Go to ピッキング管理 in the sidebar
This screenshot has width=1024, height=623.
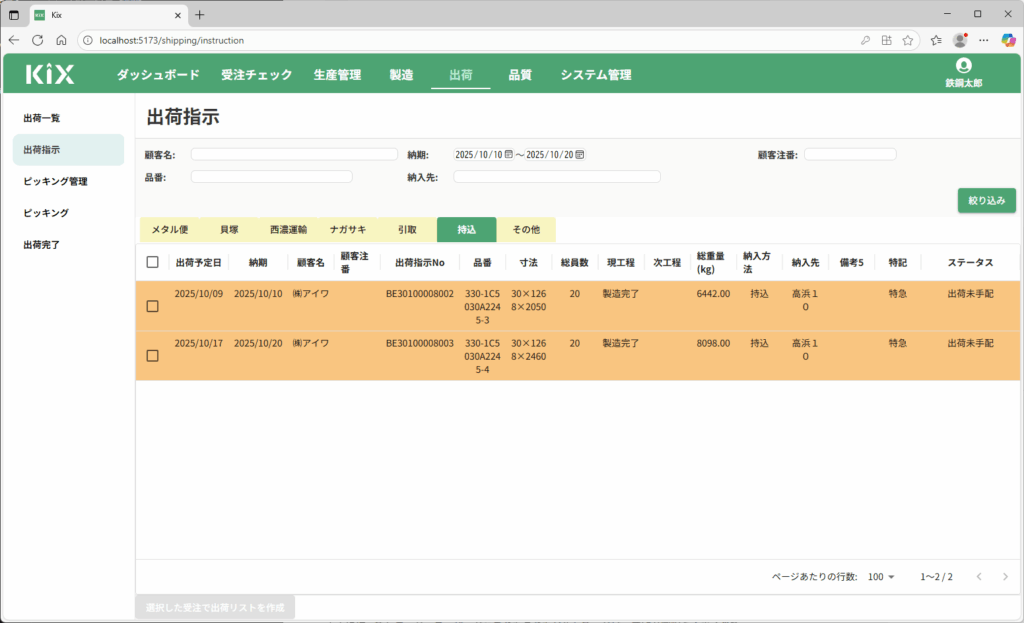pos(56,181)
